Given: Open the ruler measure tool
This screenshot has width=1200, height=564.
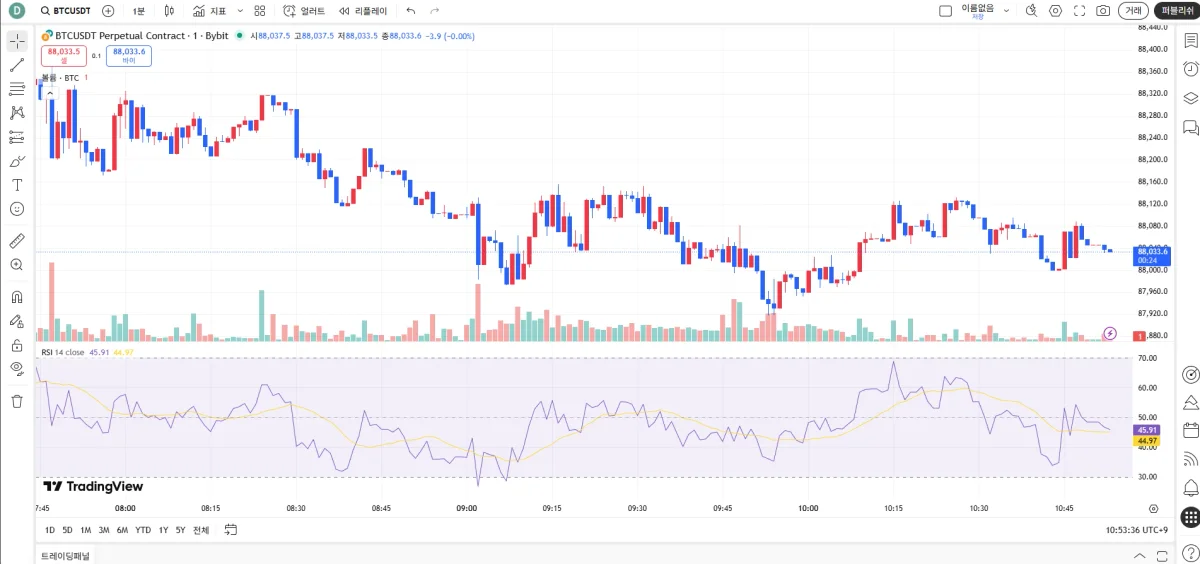Looking at the screenshot, I should (x=17, y=241).
